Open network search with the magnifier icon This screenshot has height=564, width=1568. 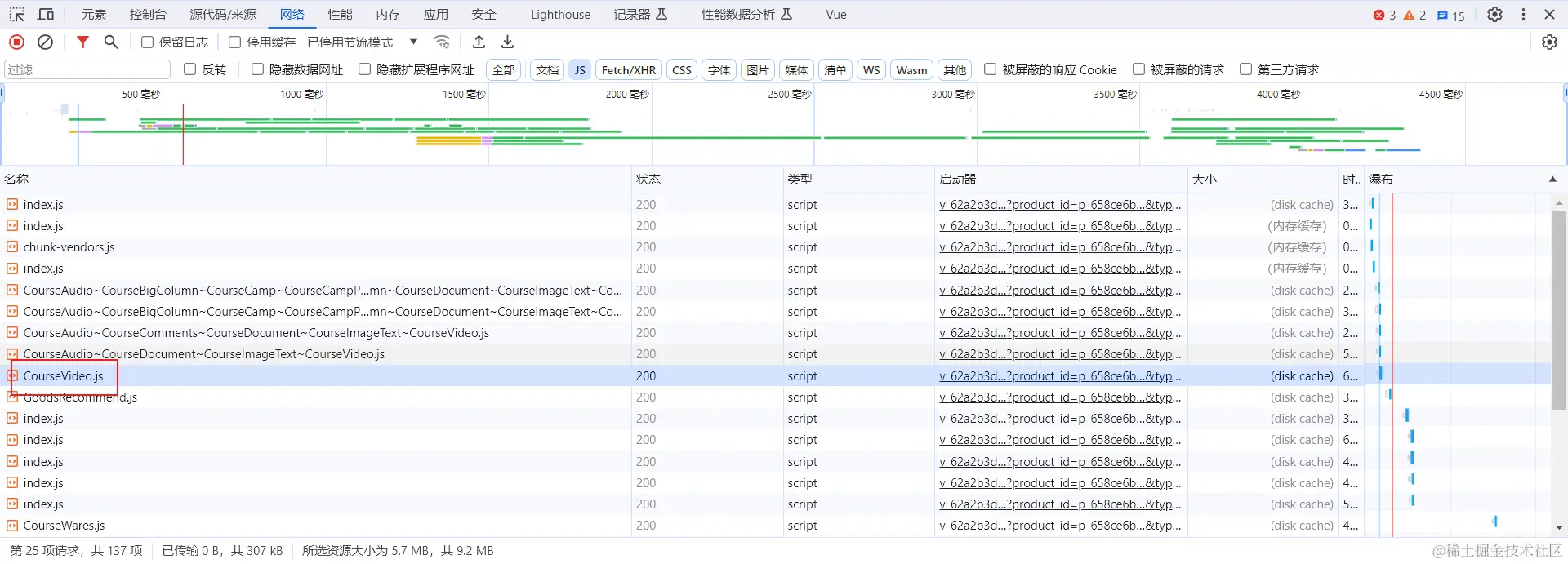(x=111, y=42)
